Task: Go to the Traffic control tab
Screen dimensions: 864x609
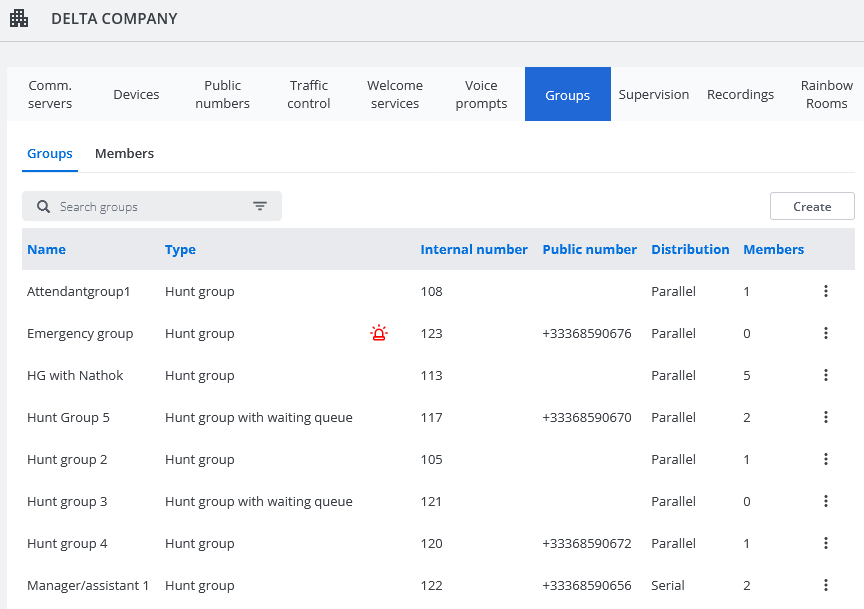Action: pos(309,94)
